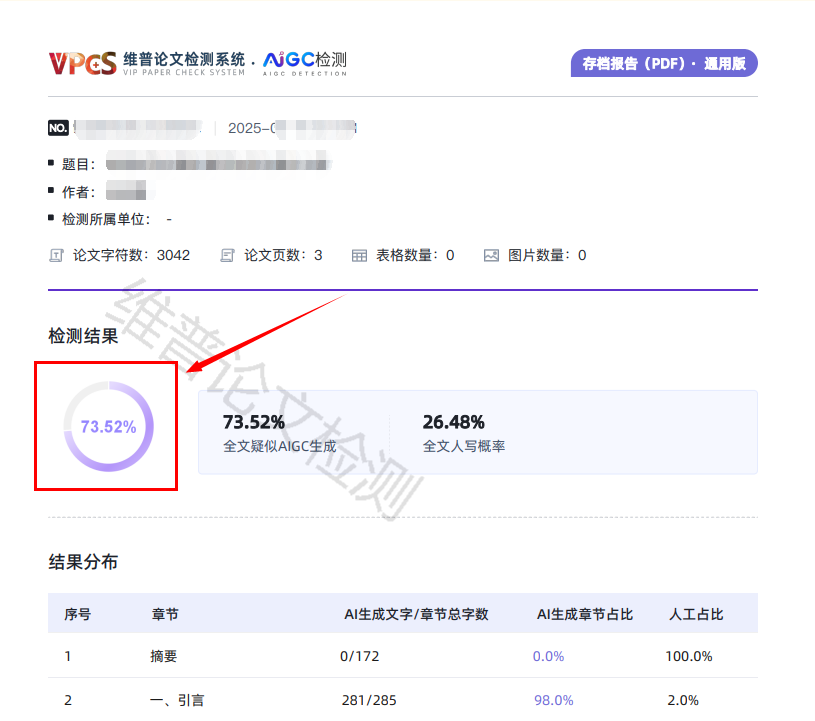Click the 26.48% figure
The height and width of the screenshot is (721, 815).
point(453,422)
